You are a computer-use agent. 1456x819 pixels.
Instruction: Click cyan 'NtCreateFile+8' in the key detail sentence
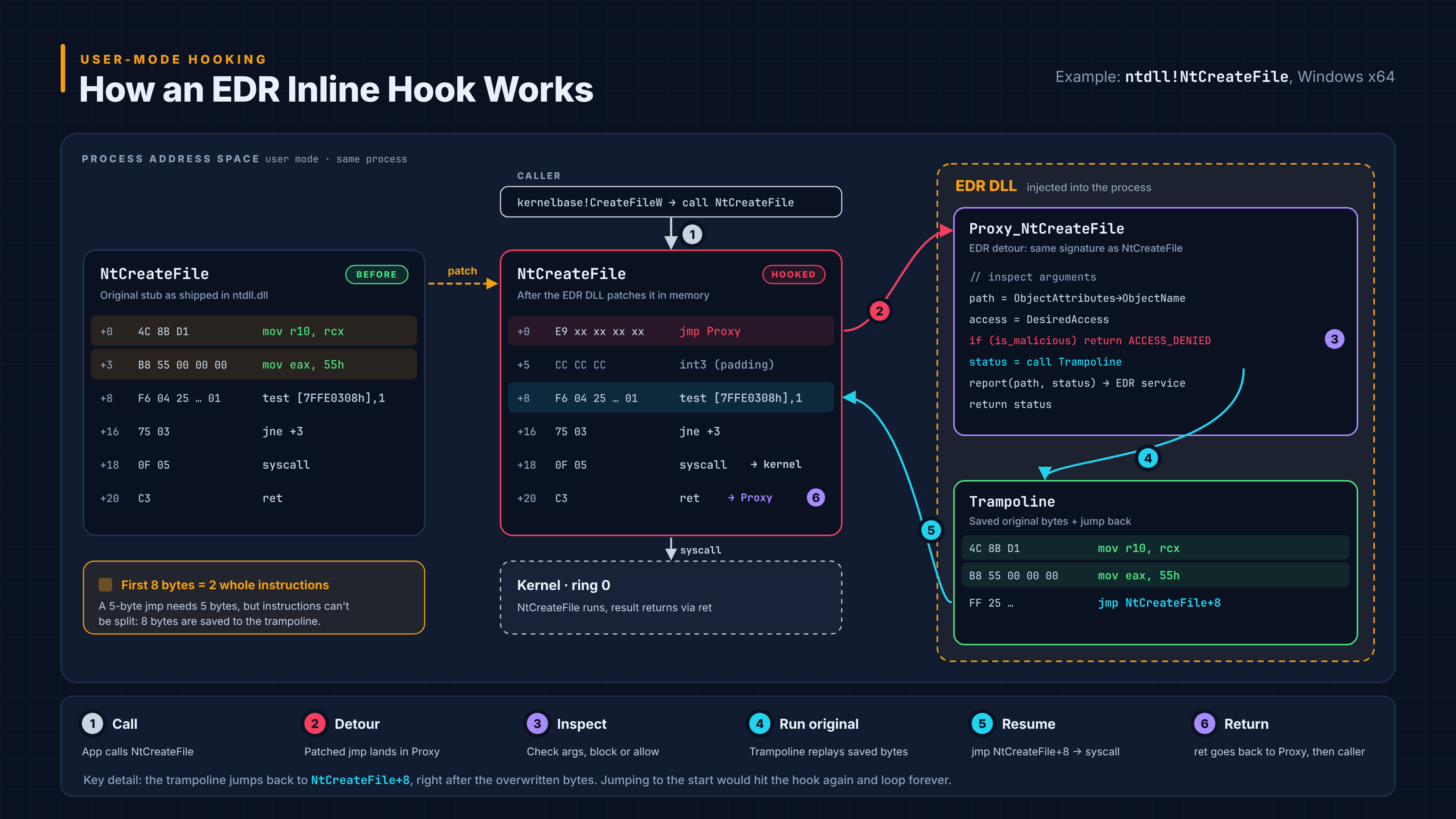click(x=360, y=780)
